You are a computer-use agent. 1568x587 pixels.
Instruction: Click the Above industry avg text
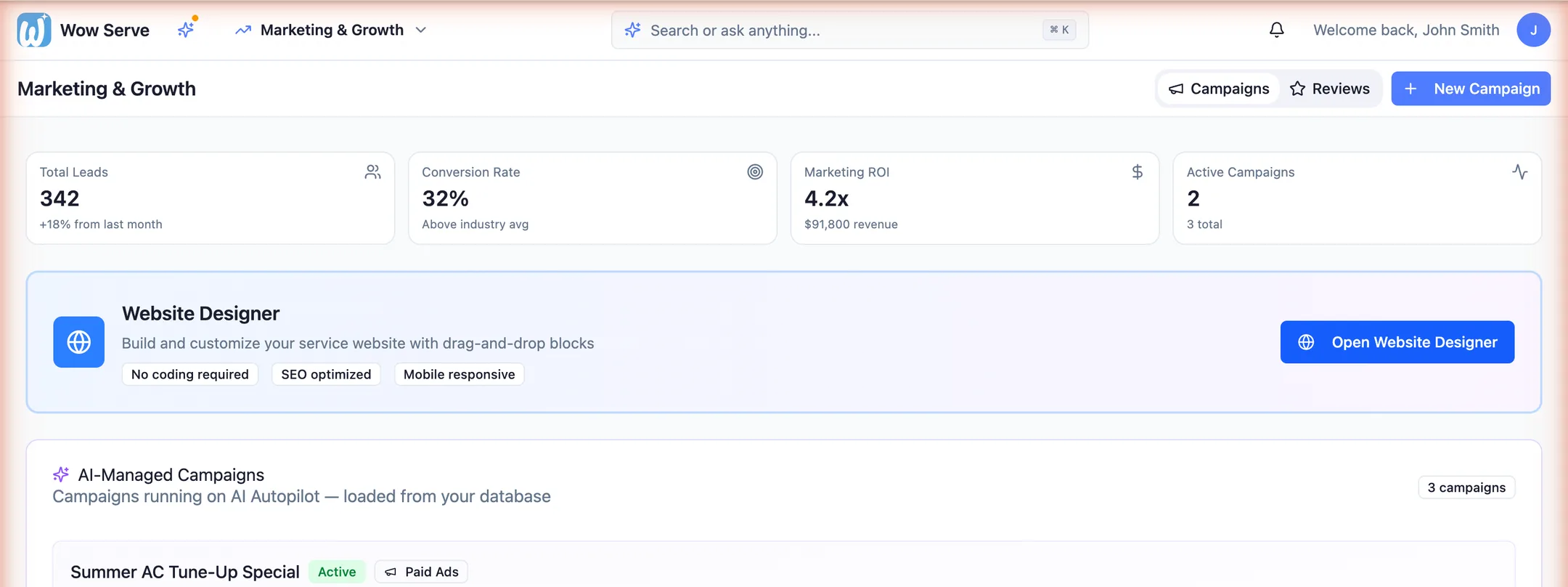475,224
